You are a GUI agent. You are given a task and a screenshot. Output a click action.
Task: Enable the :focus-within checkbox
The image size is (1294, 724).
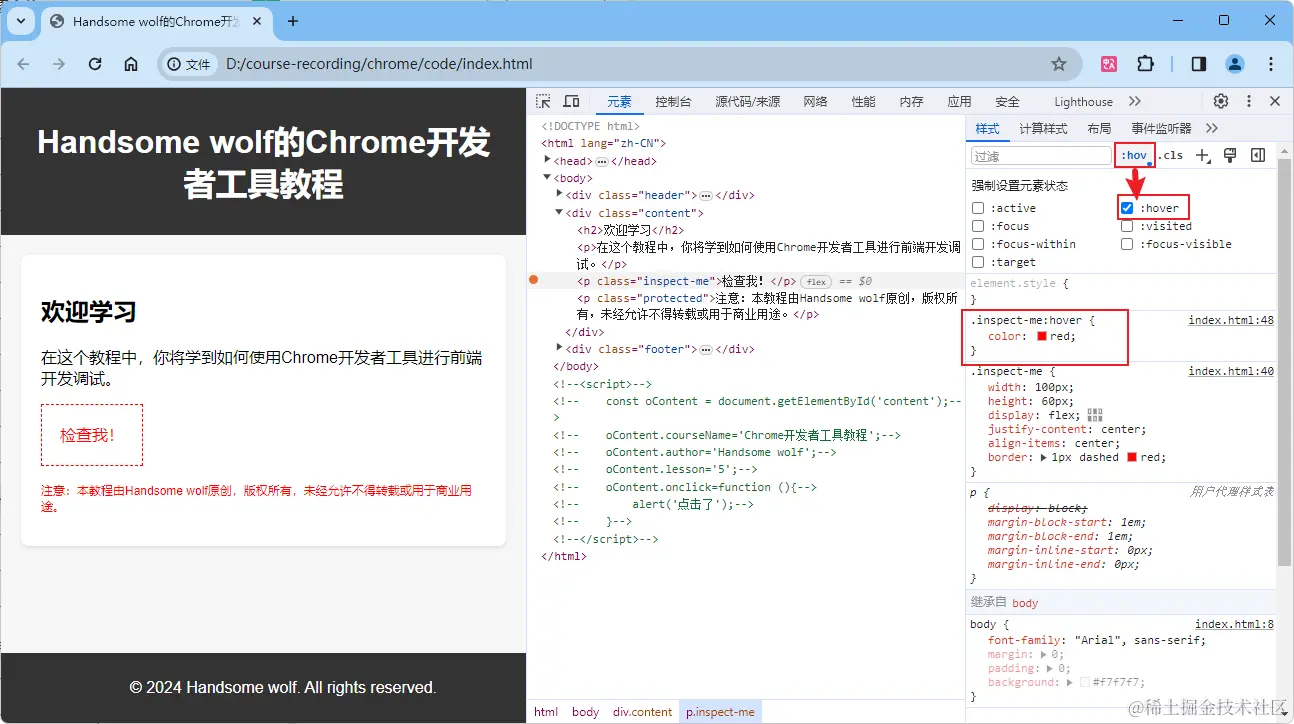click(978, 244)
